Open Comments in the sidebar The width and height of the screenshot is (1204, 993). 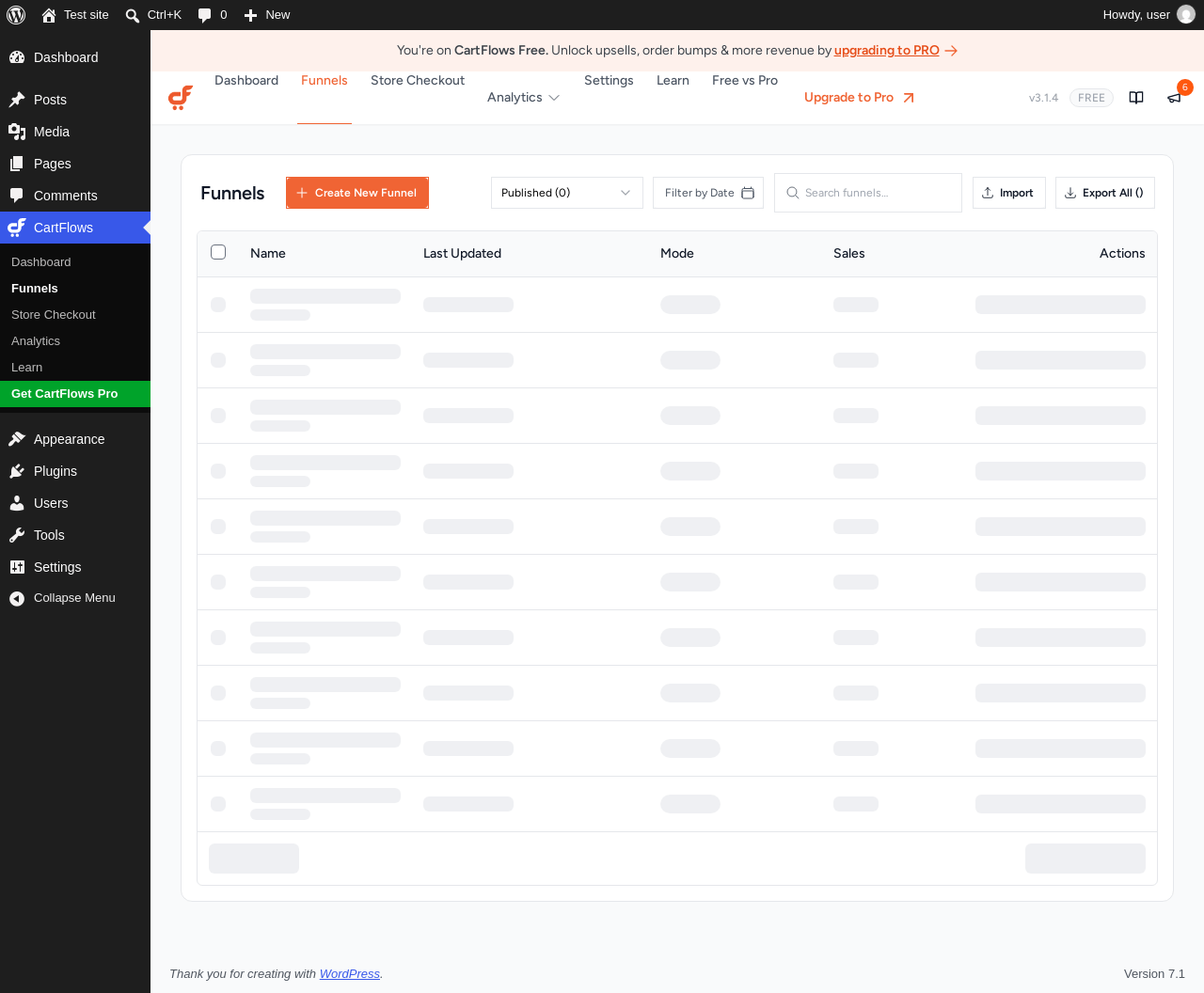pyautogui.click(x=75, y=196)
